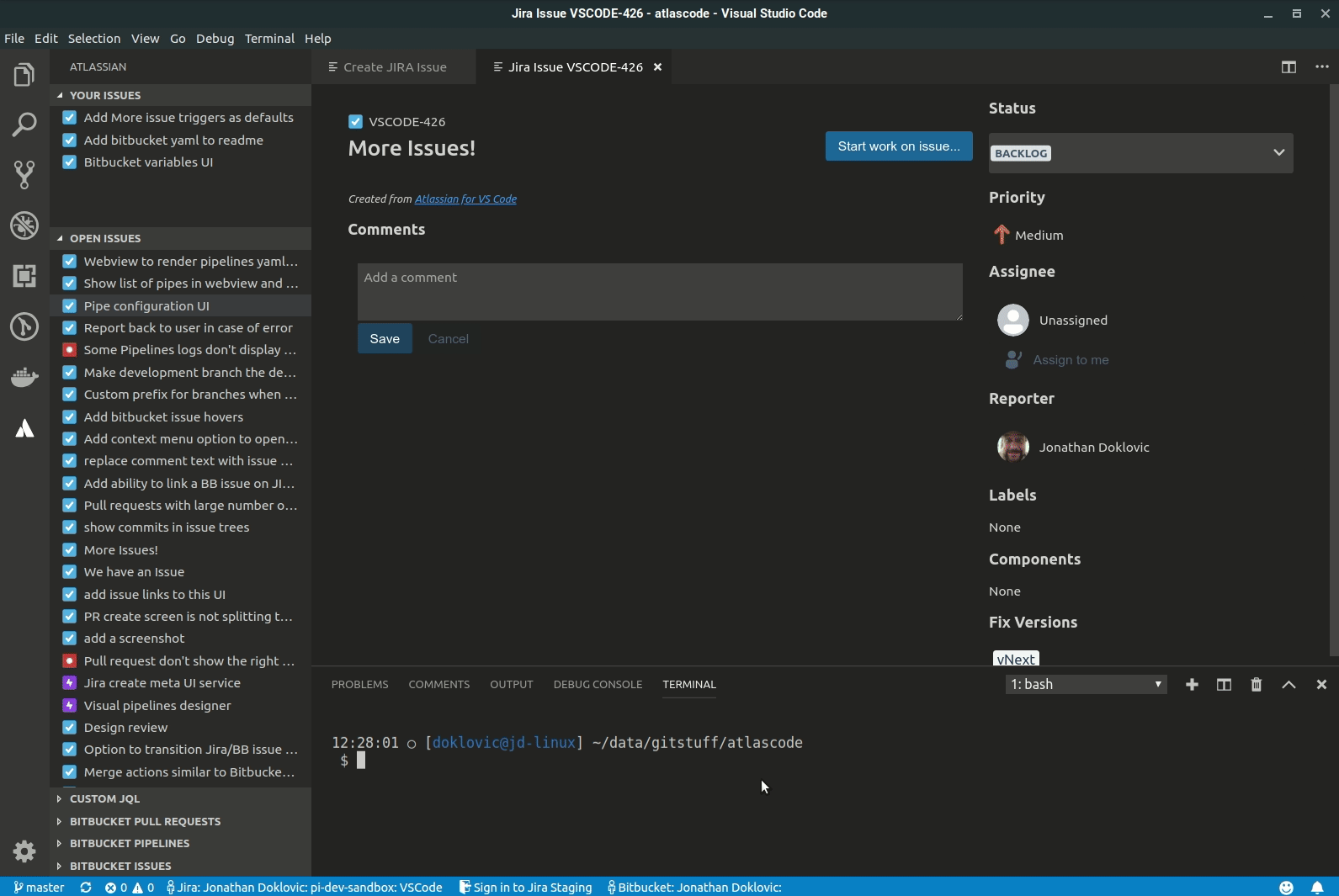The image size is (1339, 896).
Task: Save the comment
Action: click(x=385, y=339)
